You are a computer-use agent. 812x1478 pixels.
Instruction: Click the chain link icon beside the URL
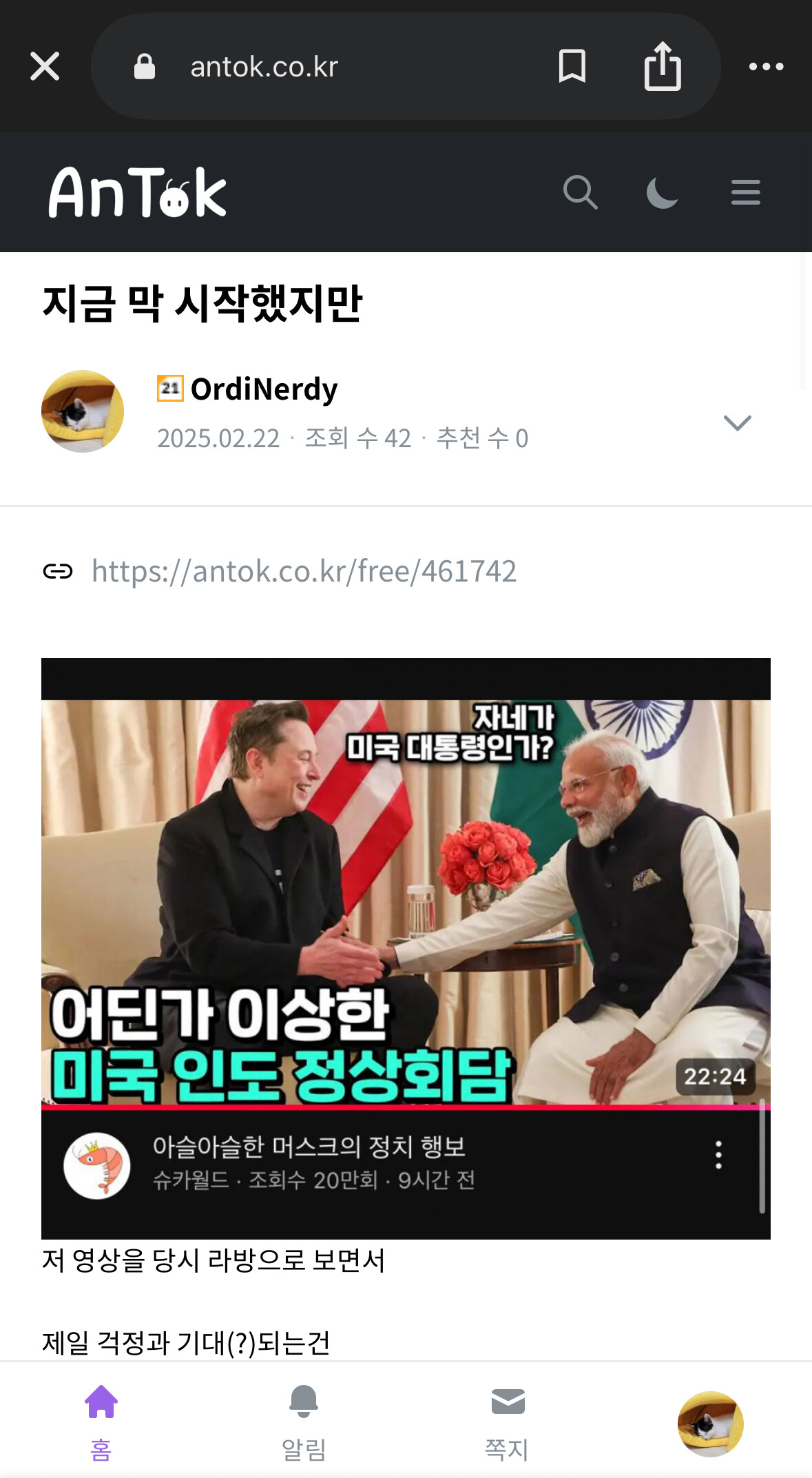pyautogui.click(x=58, y=571)
